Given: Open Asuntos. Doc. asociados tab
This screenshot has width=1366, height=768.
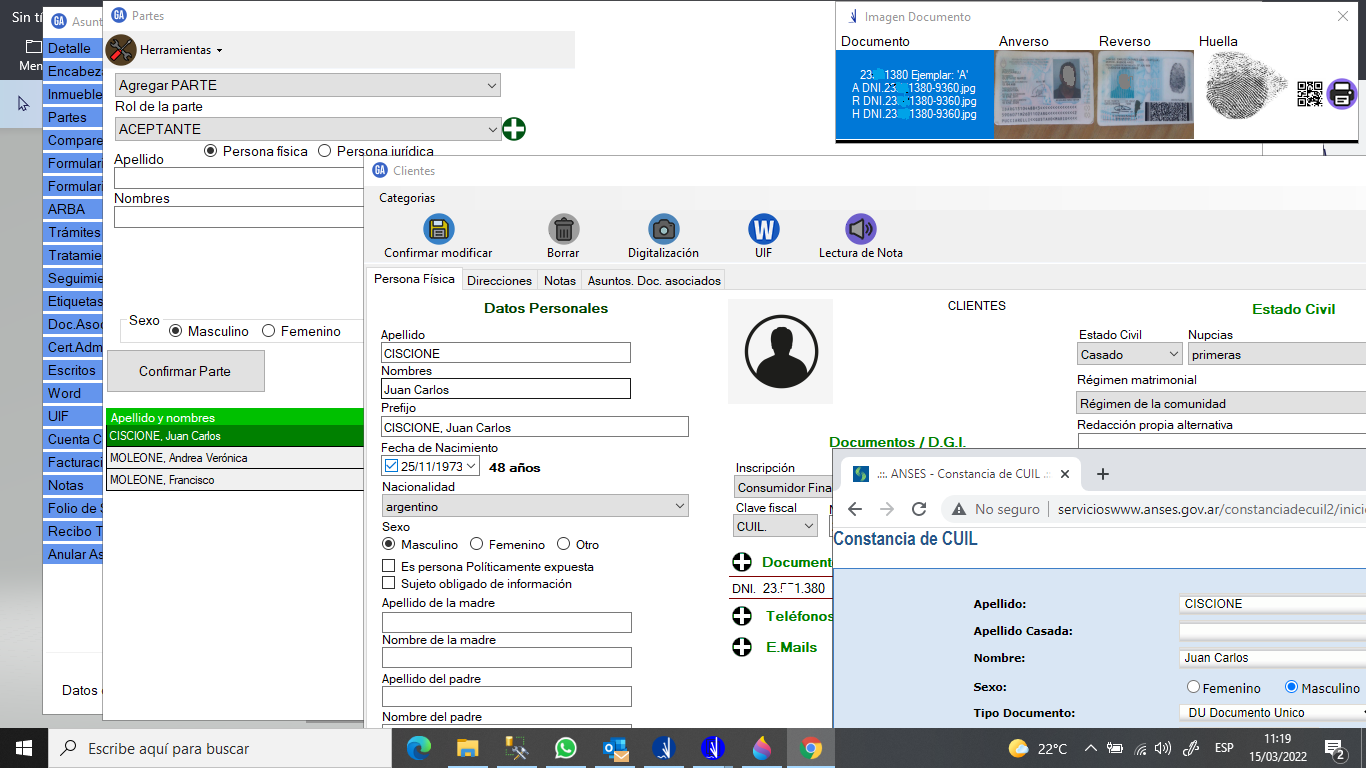Looking at the screenshot, I should click(653, 280).
